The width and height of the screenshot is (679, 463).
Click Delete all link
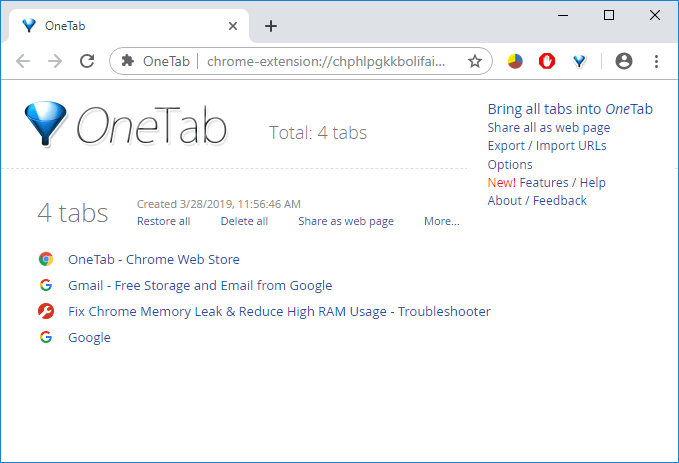tap(244, 221)
